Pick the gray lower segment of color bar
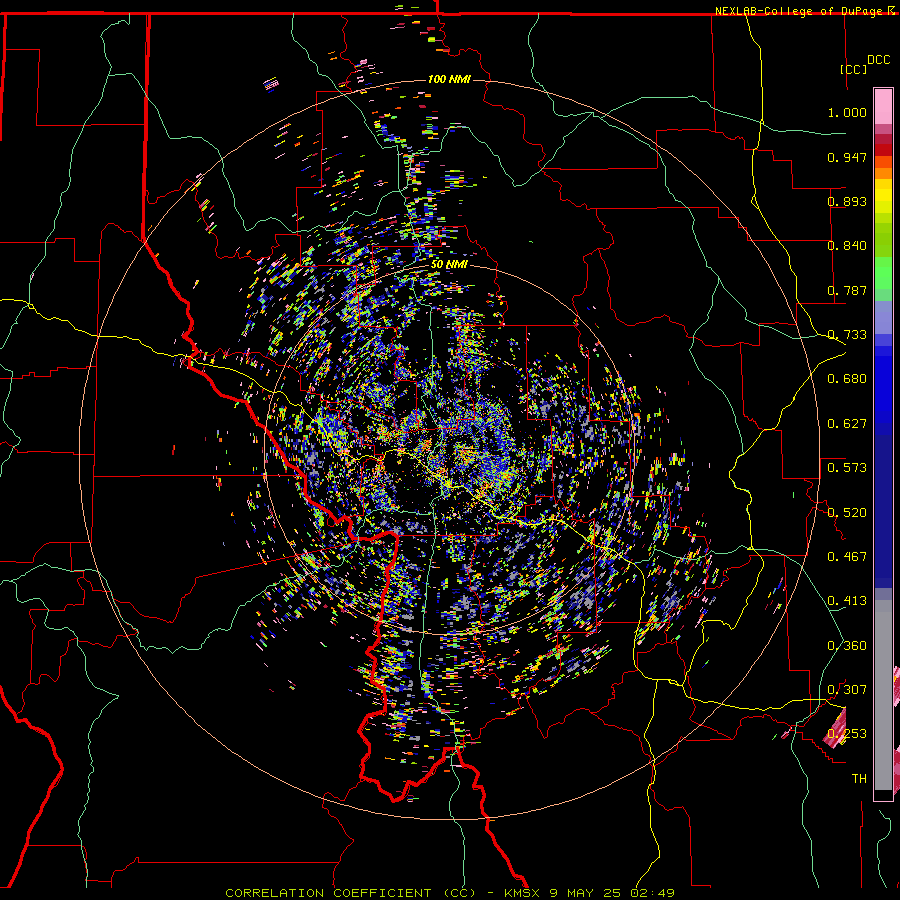Viewport: 900px width, 900px height. click(883, 695)
